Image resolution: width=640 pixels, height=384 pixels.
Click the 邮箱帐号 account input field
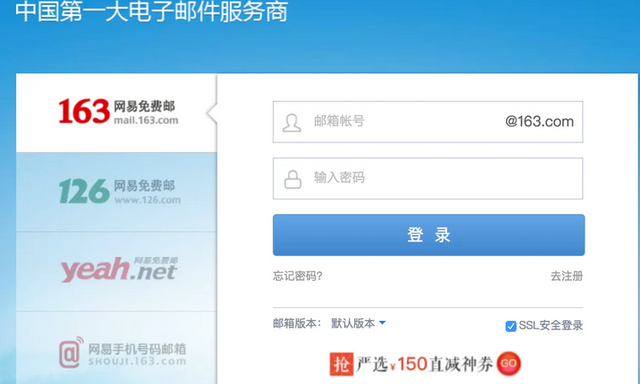pos(428,122)
